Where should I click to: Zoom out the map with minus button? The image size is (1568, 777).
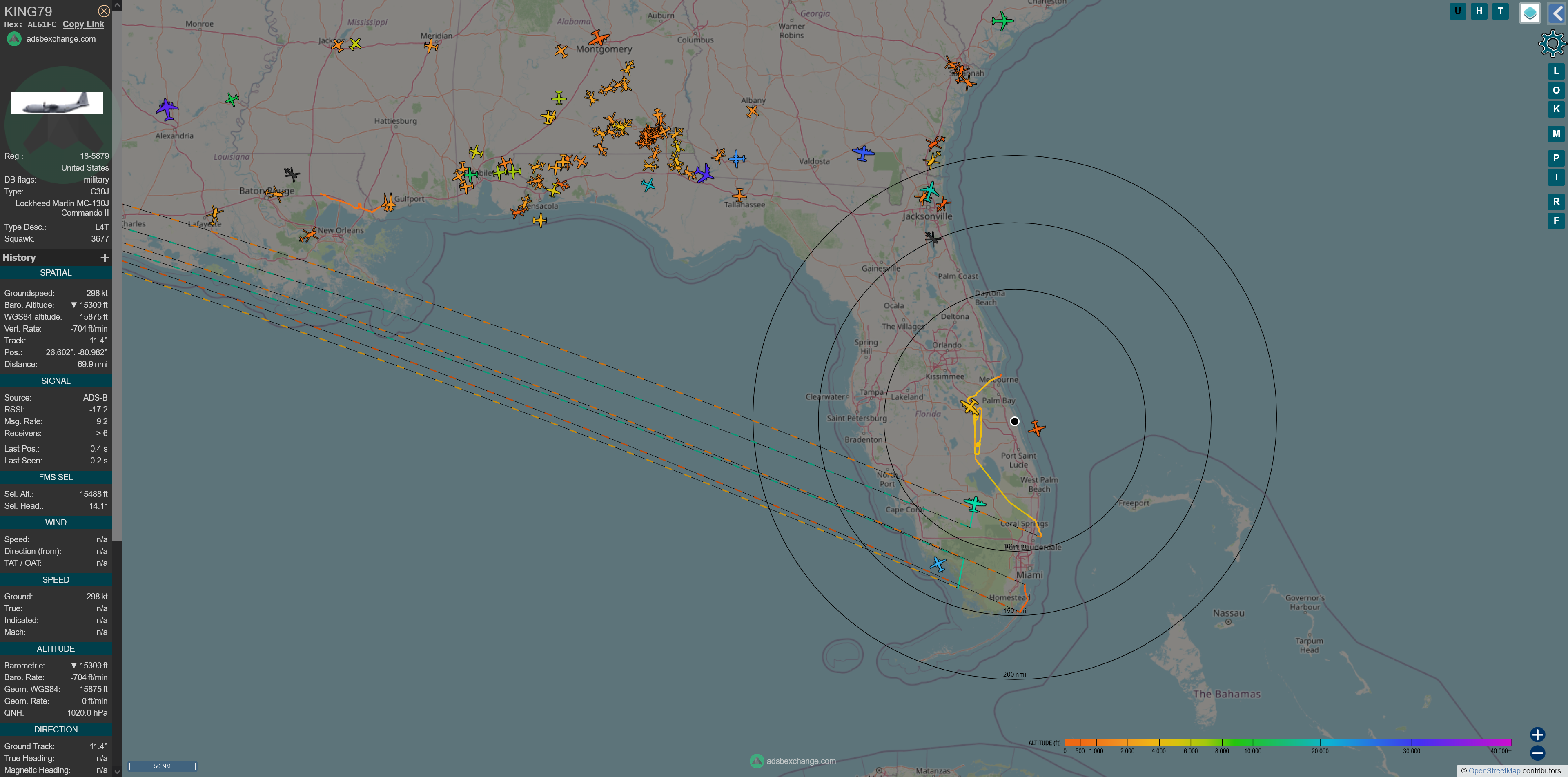point(1537,753)
